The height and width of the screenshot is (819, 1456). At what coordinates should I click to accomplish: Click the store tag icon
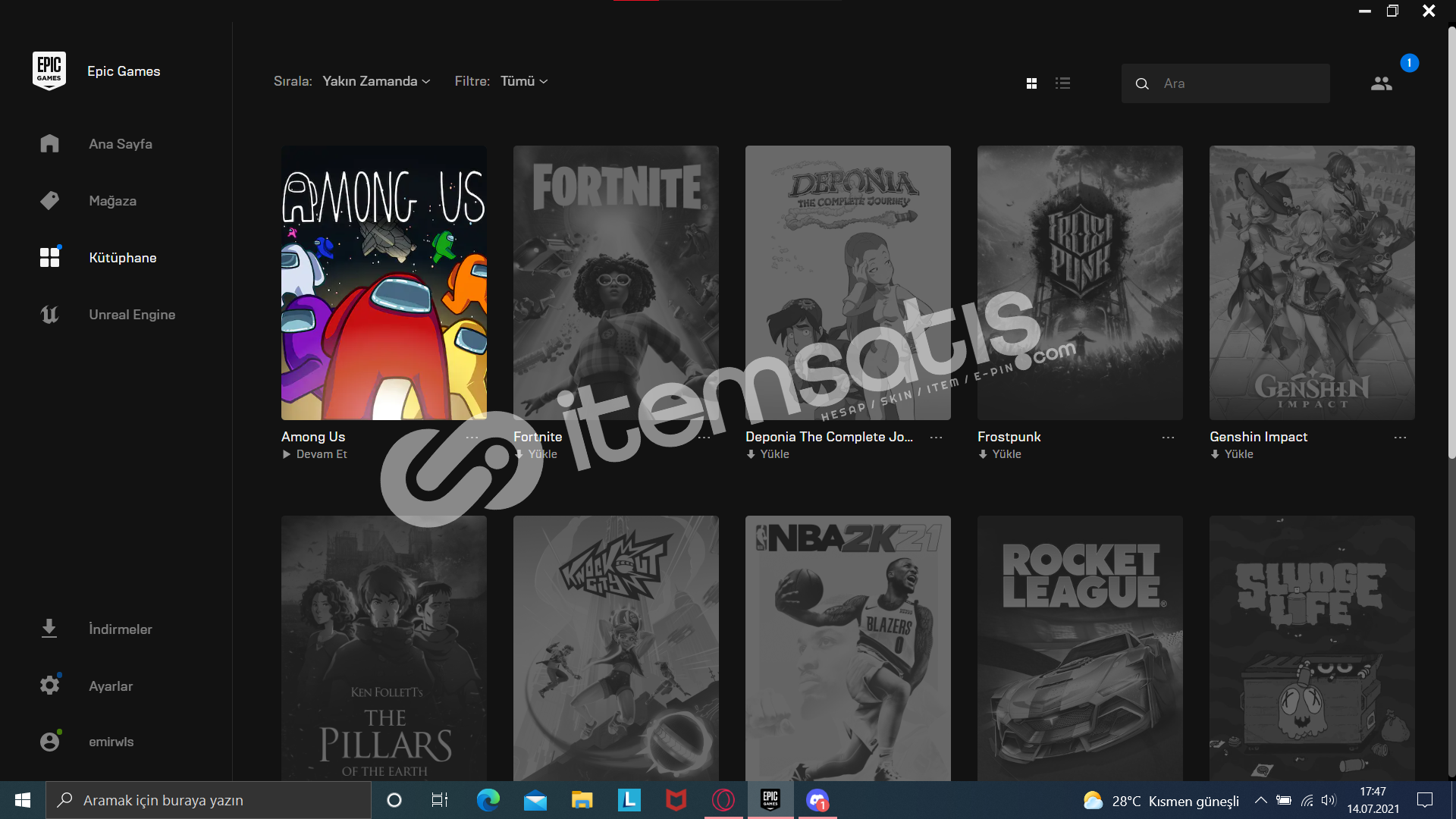click(49, 200)
